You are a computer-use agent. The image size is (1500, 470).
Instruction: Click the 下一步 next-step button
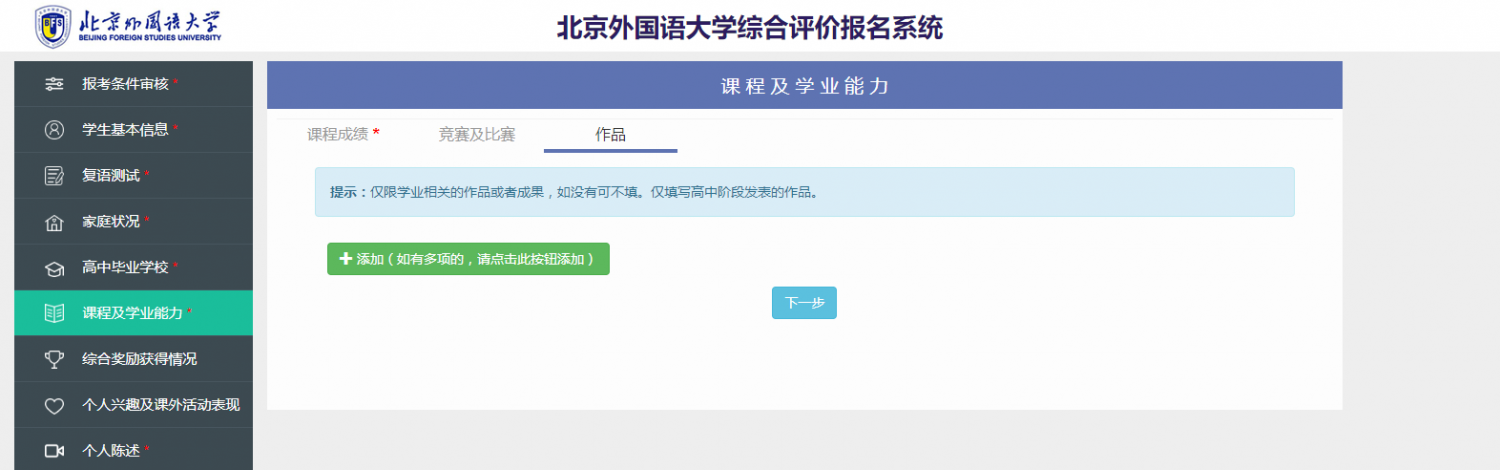pyautogui.click(x=804, y=303)
